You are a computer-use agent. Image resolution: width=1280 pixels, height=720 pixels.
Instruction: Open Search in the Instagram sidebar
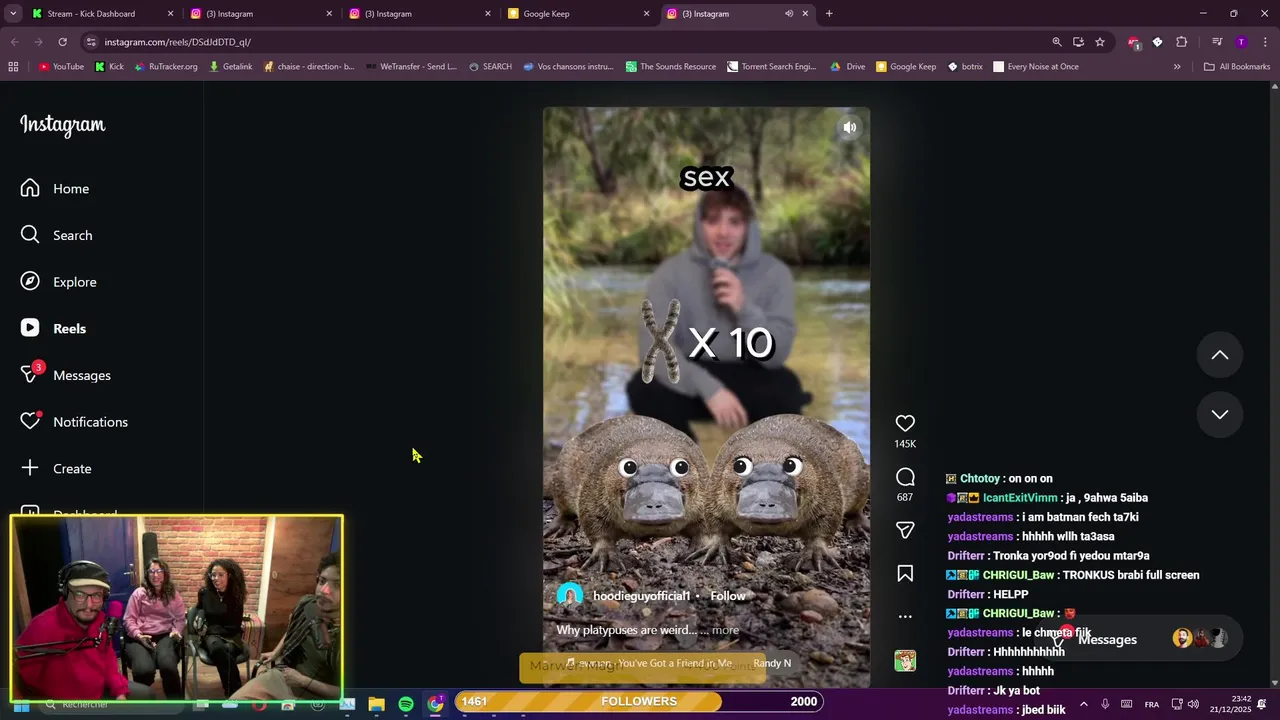coord(56,235)
